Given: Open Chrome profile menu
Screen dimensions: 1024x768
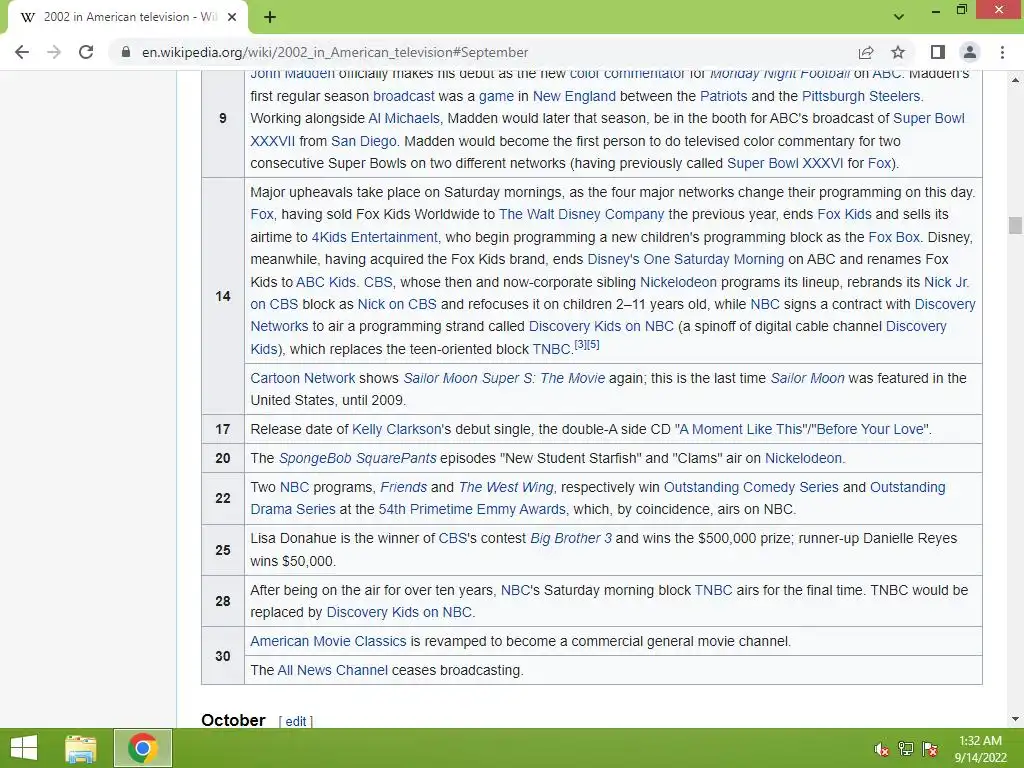Looking at the screenshot, I should click(x=970, y=52).
